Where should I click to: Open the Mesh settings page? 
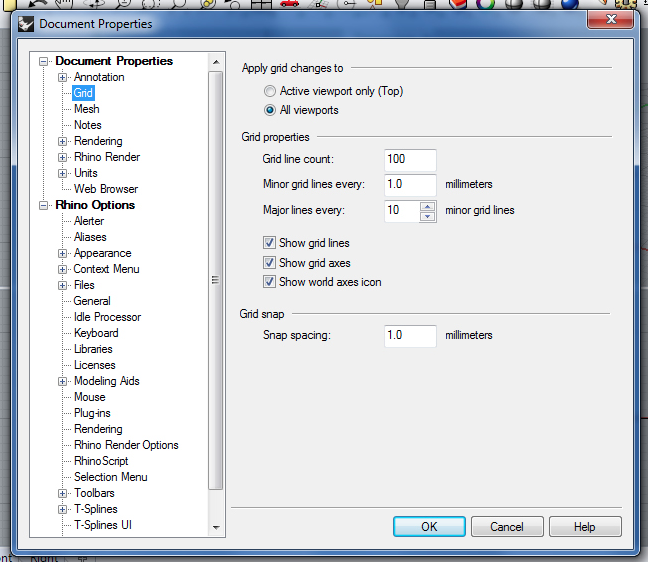click(87, 109)
